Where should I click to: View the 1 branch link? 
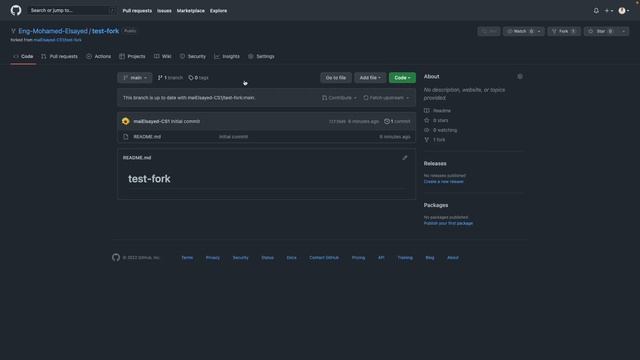(x=170, y=78)
